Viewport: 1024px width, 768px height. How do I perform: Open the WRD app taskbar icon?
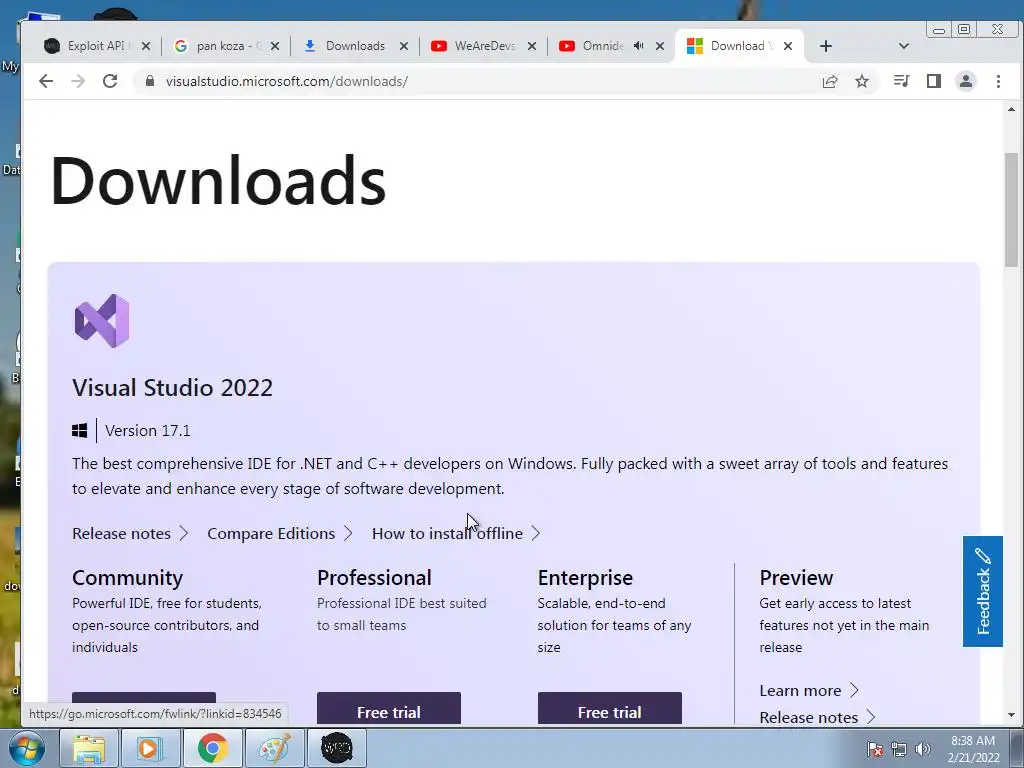pyautogui.click(x=337, y=748)
